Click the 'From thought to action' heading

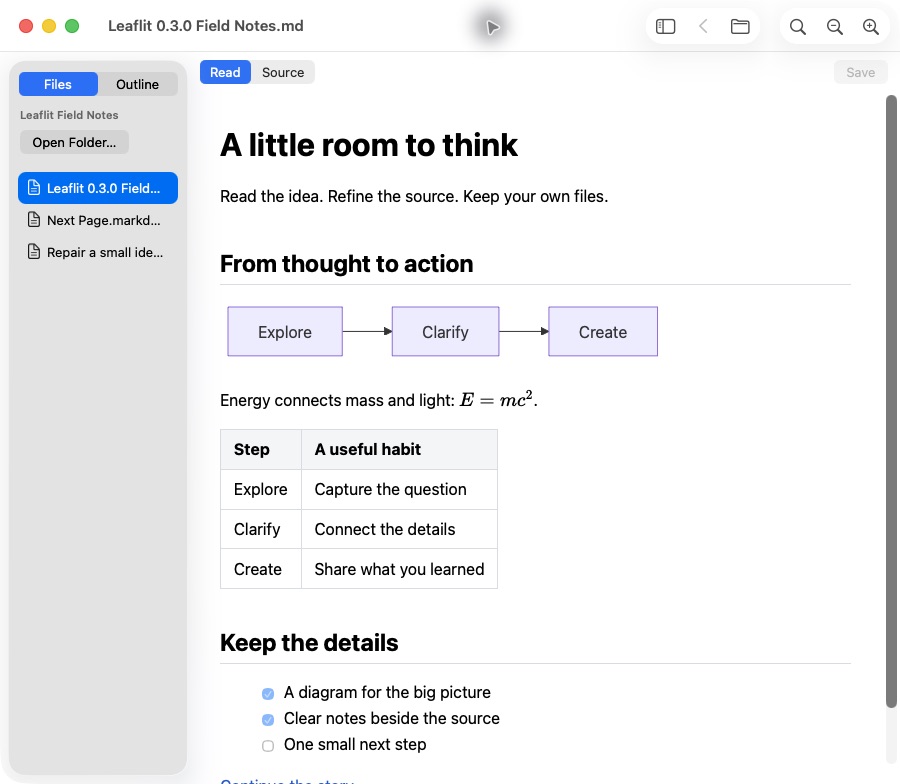point(347,264)
